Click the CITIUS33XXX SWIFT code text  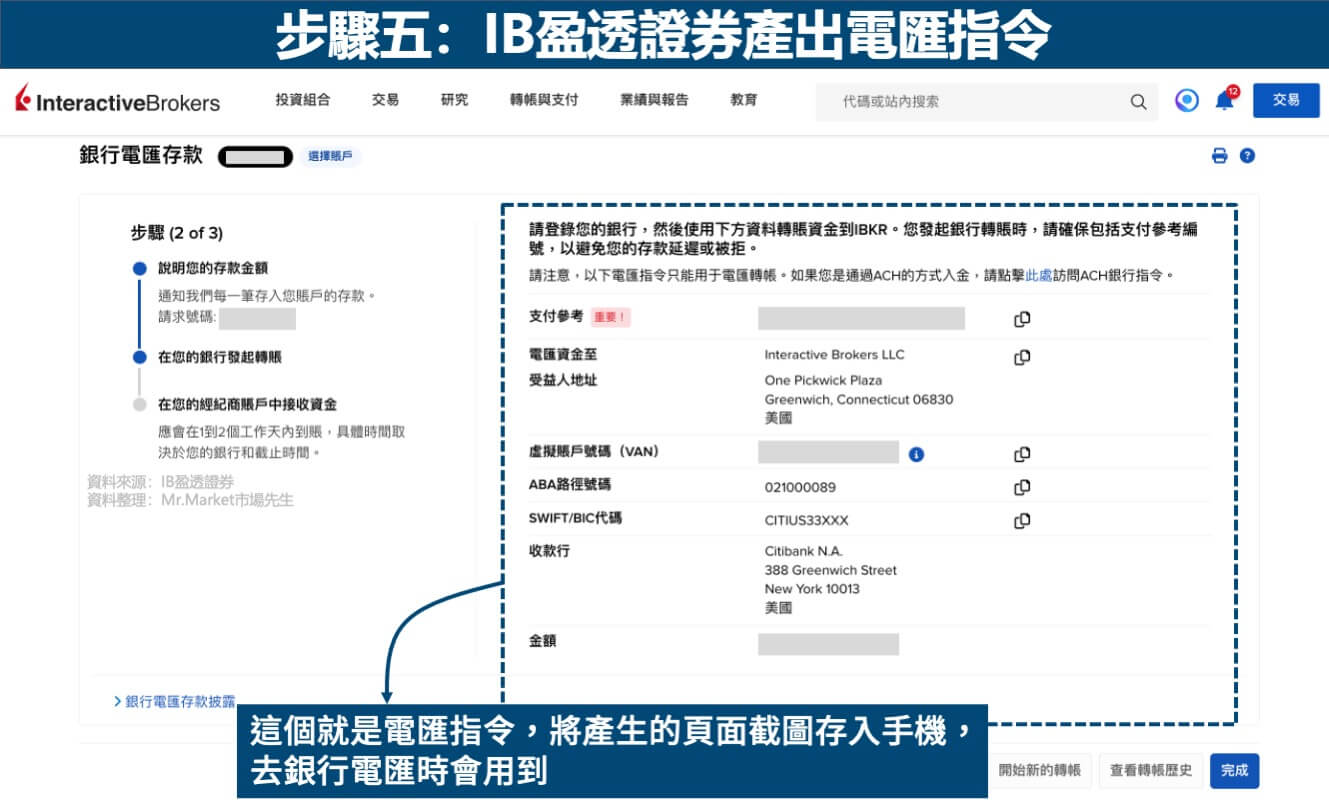tap(806, 520)
